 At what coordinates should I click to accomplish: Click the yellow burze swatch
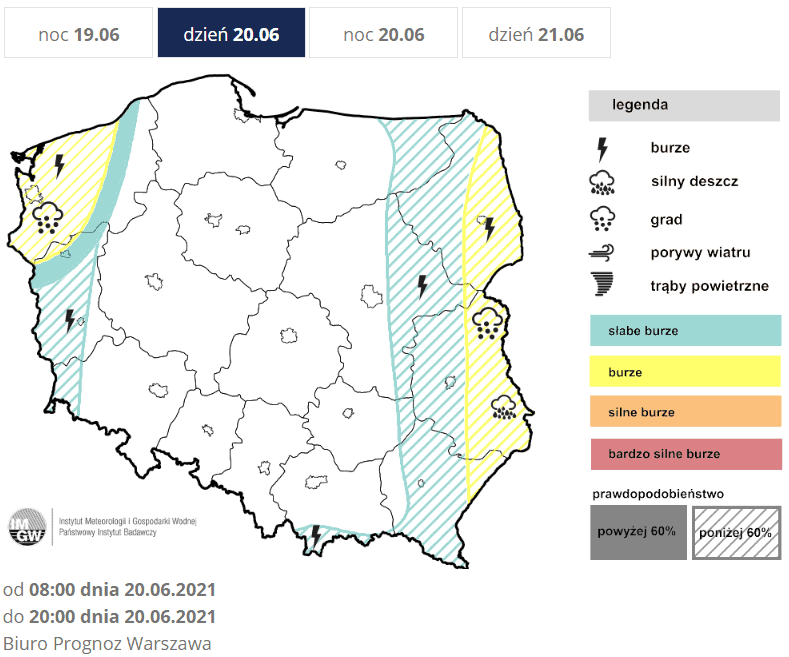tap(685, 372)
